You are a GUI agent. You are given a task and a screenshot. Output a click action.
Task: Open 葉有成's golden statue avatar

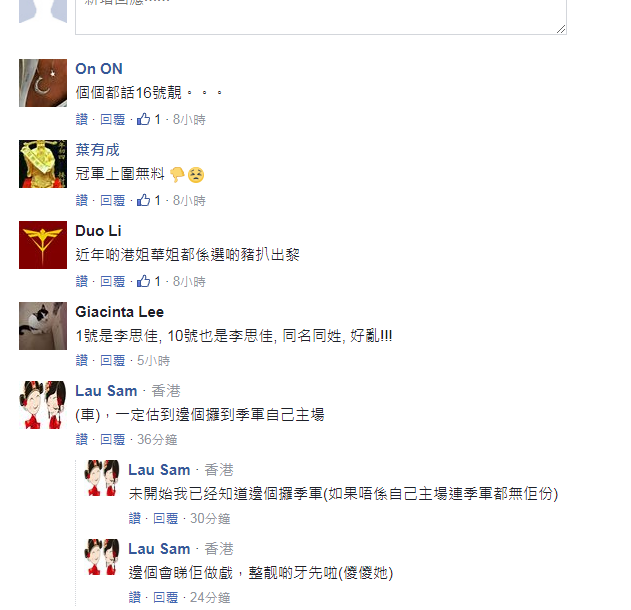[x=43, y=164]
